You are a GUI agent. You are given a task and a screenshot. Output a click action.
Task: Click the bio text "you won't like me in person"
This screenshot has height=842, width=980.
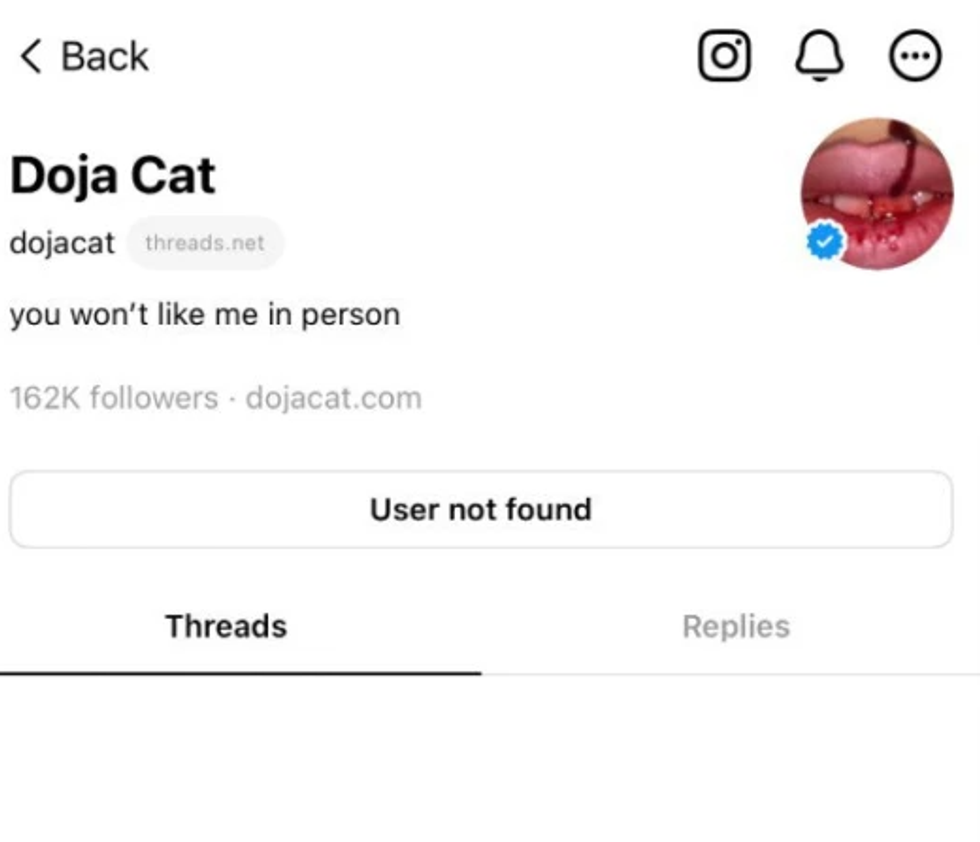point(205,315)
